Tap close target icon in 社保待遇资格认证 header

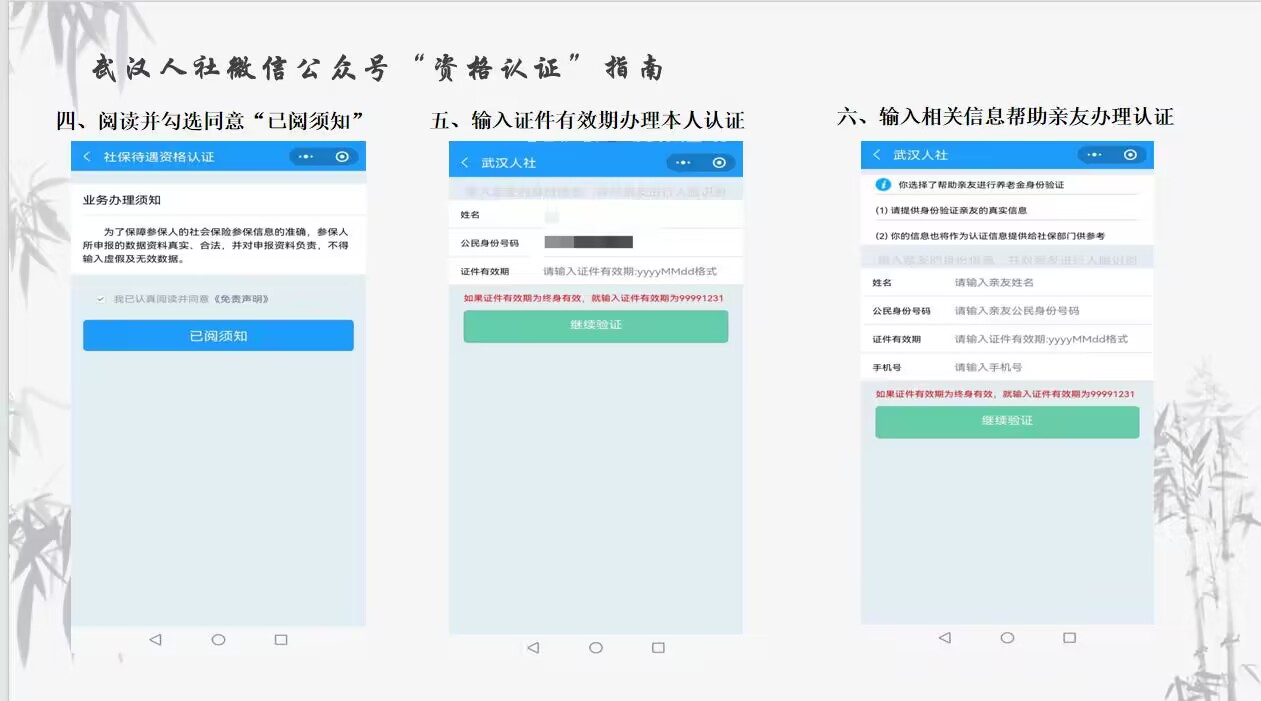coord(343,157)
